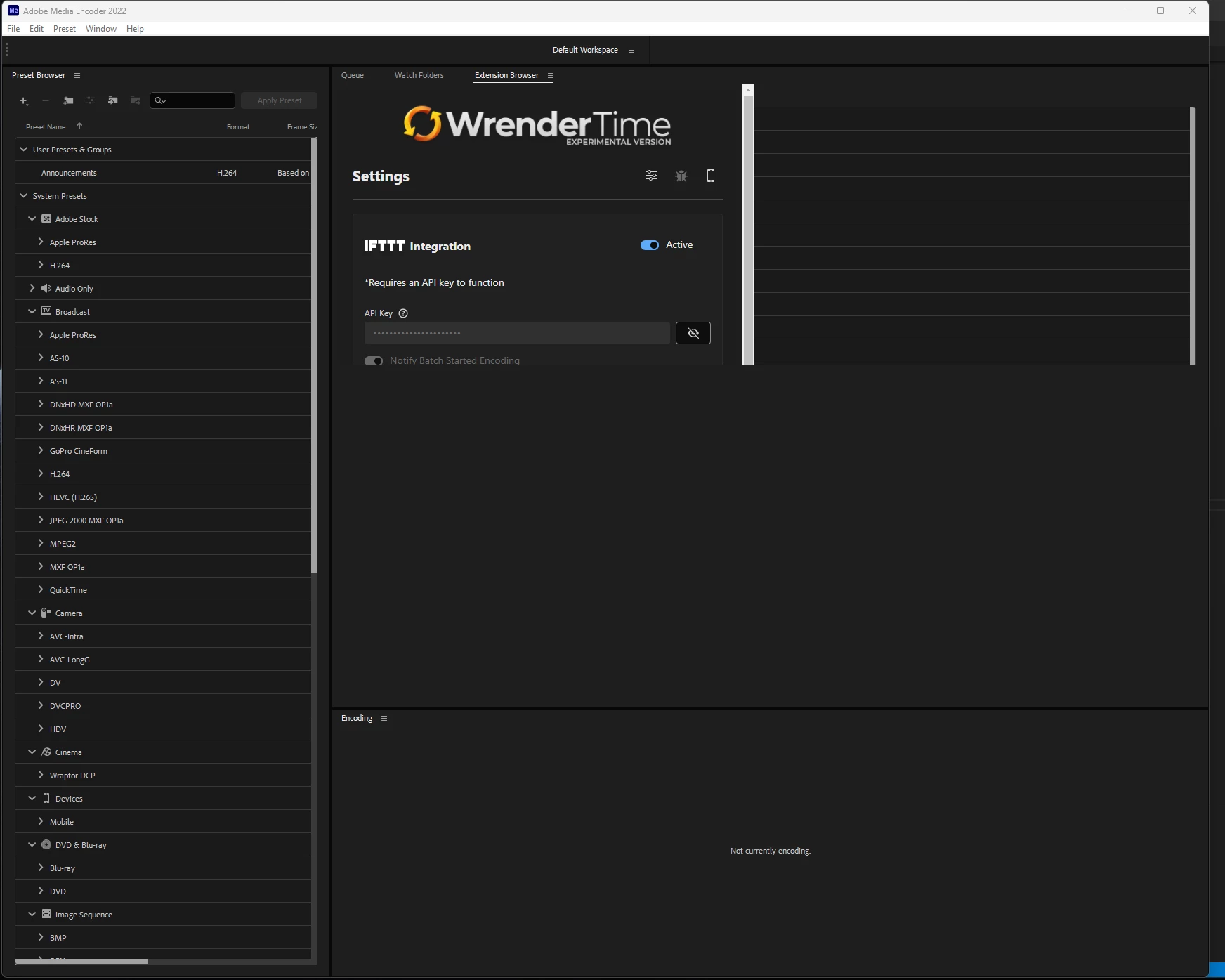Select the Extension Browser tab
1225x980 pixels.
coord(506,75)
